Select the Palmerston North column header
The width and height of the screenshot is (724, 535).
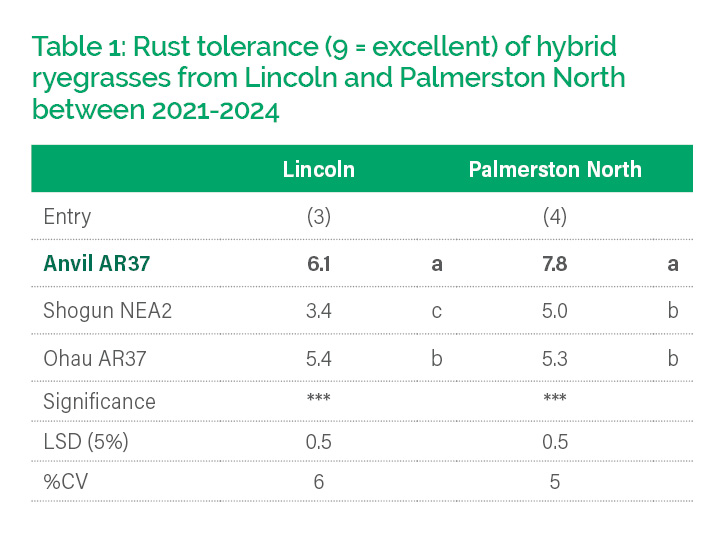tap(555, 169)
